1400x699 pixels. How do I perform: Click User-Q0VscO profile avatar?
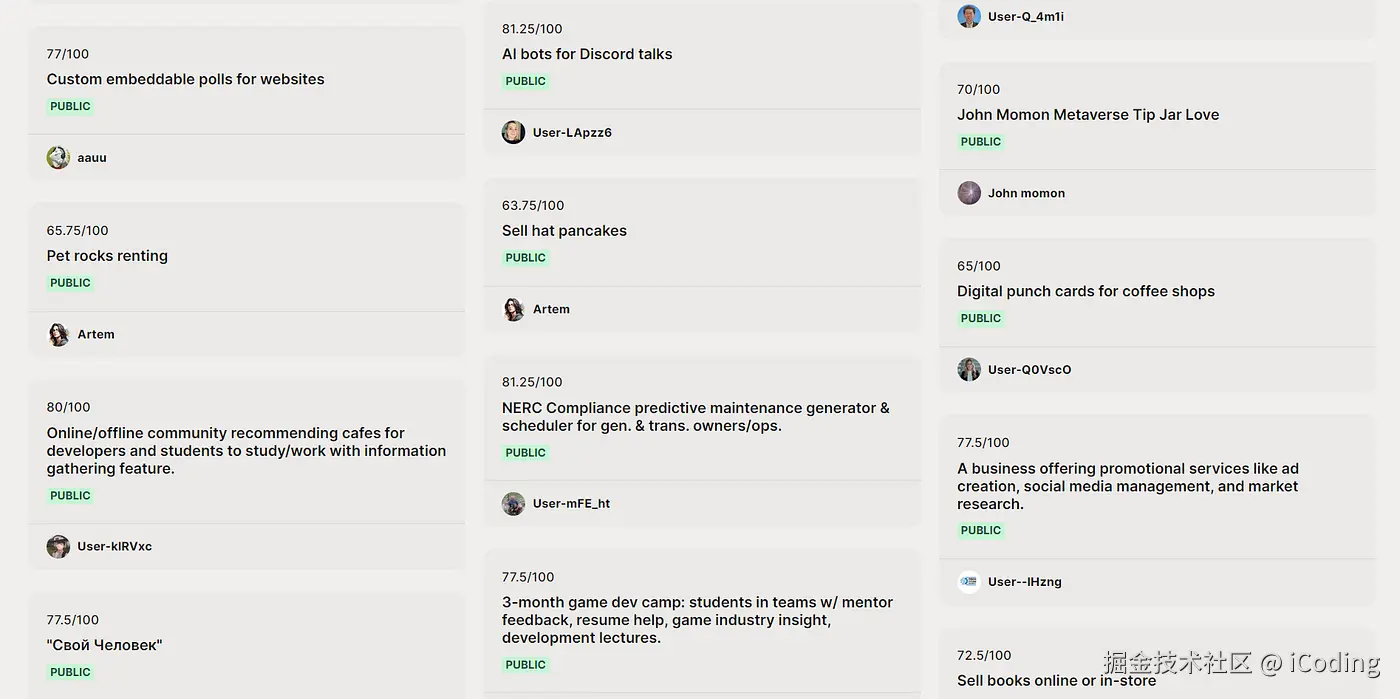click(969, 370)
